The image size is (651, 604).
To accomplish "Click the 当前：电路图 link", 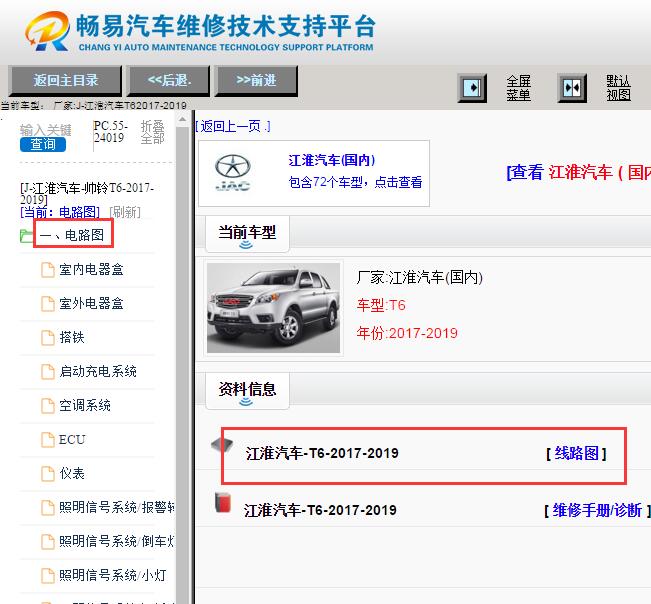I will click(x=60, y=212).
